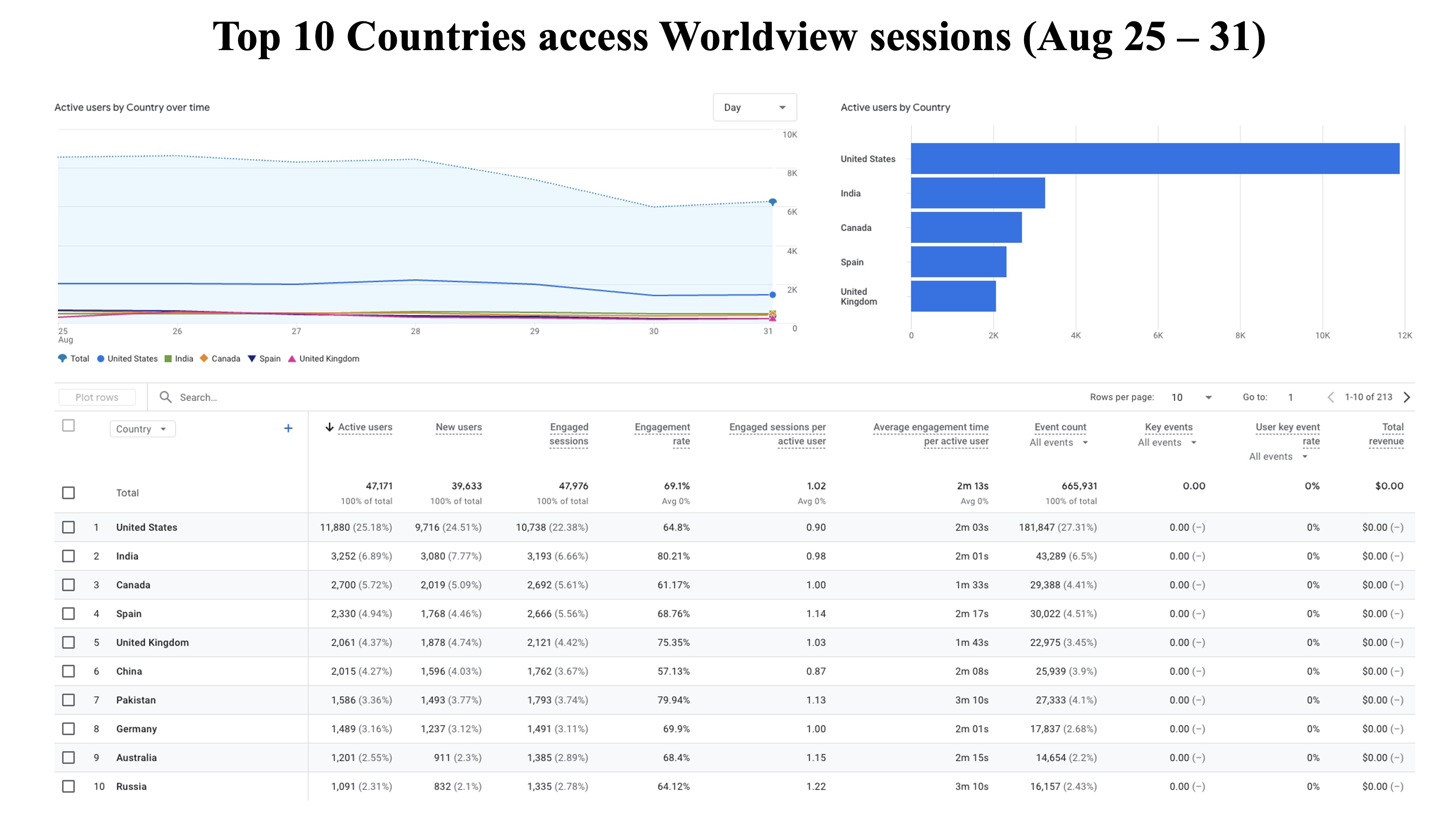This screenshot has width=1456, height=817.
Task: Click the United Kingdom triangle legend icon
Action: point(292,358)
